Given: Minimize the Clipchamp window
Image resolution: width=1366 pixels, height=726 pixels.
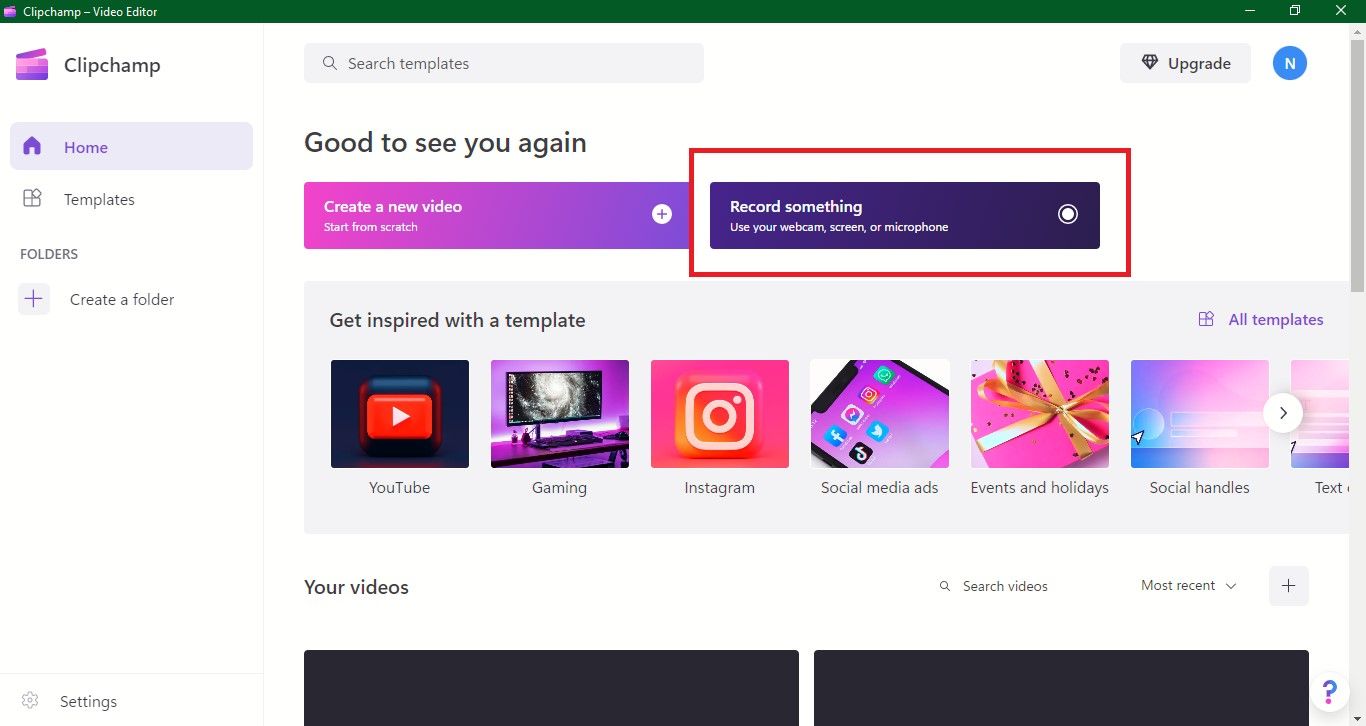Looking at the screenshot, I should pos(1250,11).
